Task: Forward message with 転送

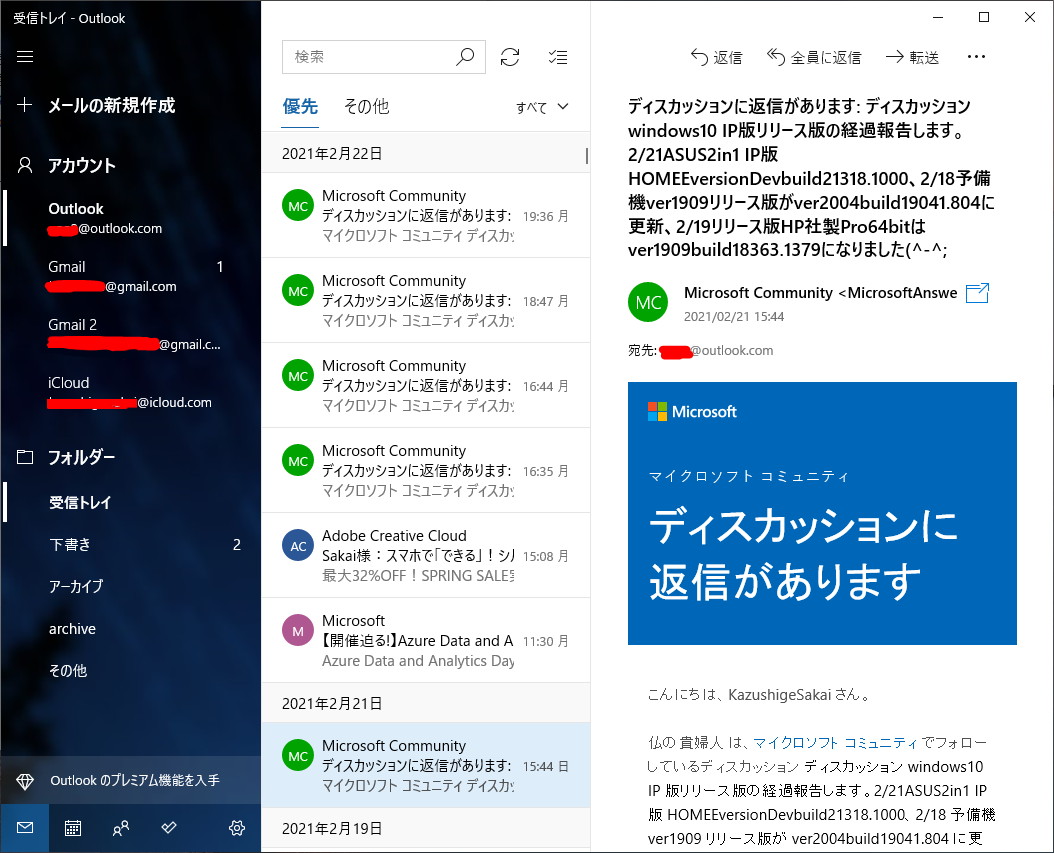Action: 912,58
